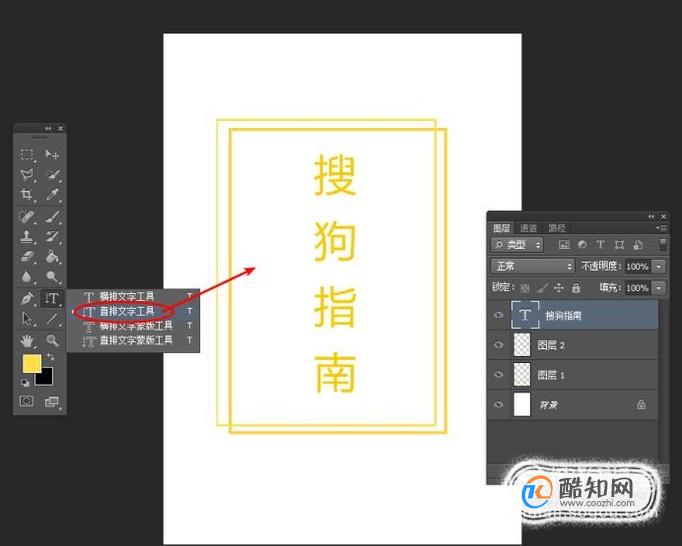The height and width of the screenshot is (546, 682).
Task: Click the 背景 layer lock icon
Action: pos(641,405)
